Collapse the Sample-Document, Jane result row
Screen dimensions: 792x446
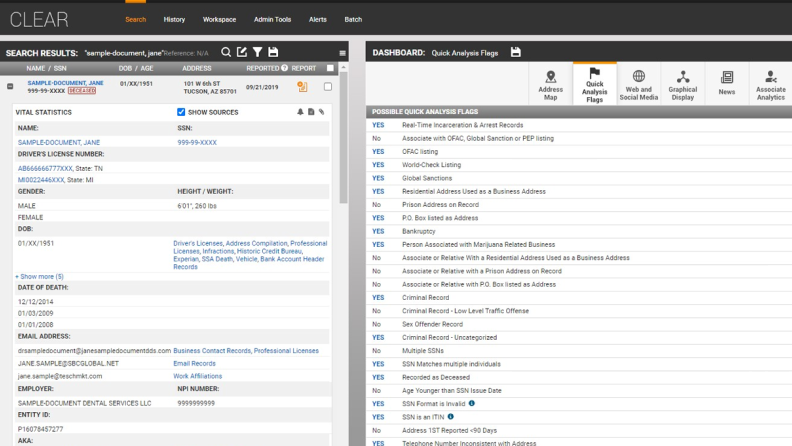point(10,87)
